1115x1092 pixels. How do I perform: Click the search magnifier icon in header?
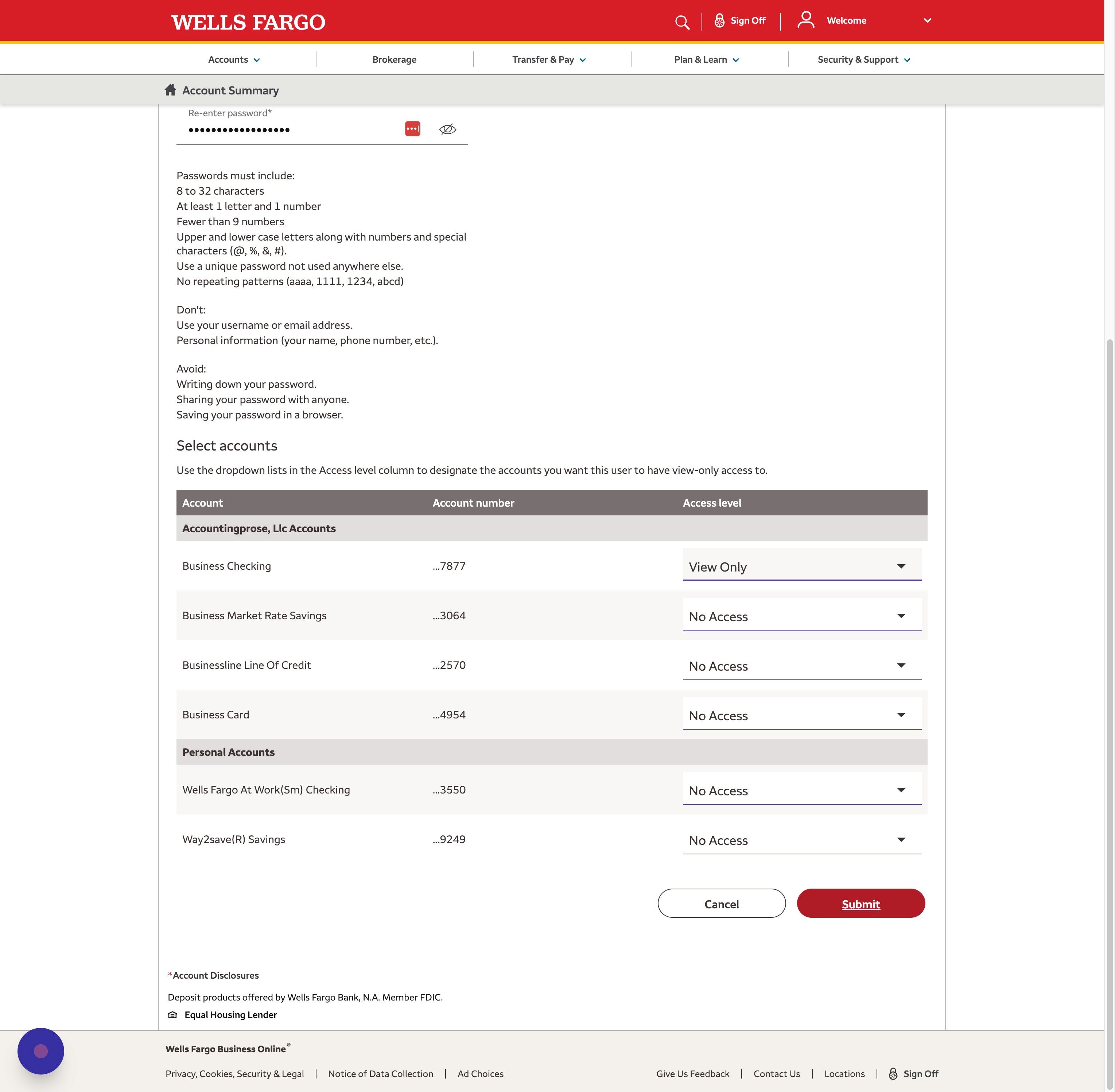point(682,22)
